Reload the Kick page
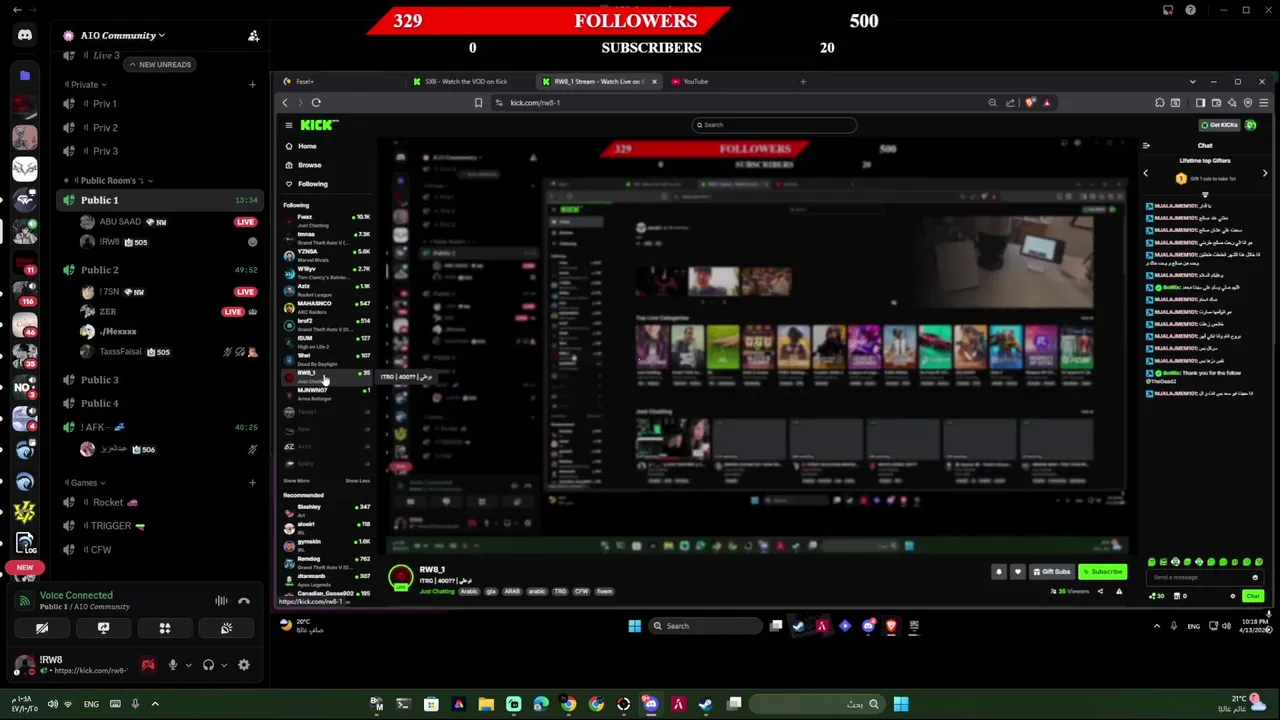1280x720 pixels. pos(316,102)
